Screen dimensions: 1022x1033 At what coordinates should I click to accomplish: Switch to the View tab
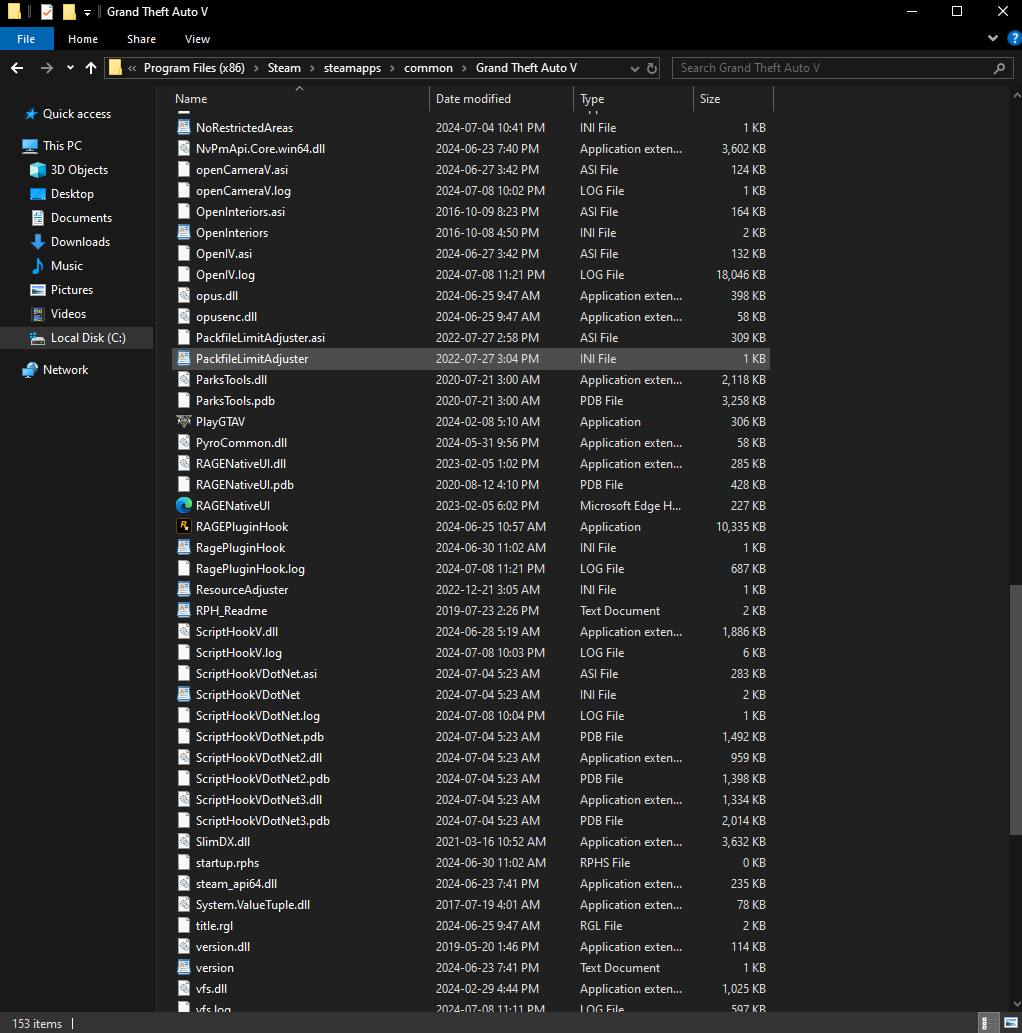tap(197, 39)
